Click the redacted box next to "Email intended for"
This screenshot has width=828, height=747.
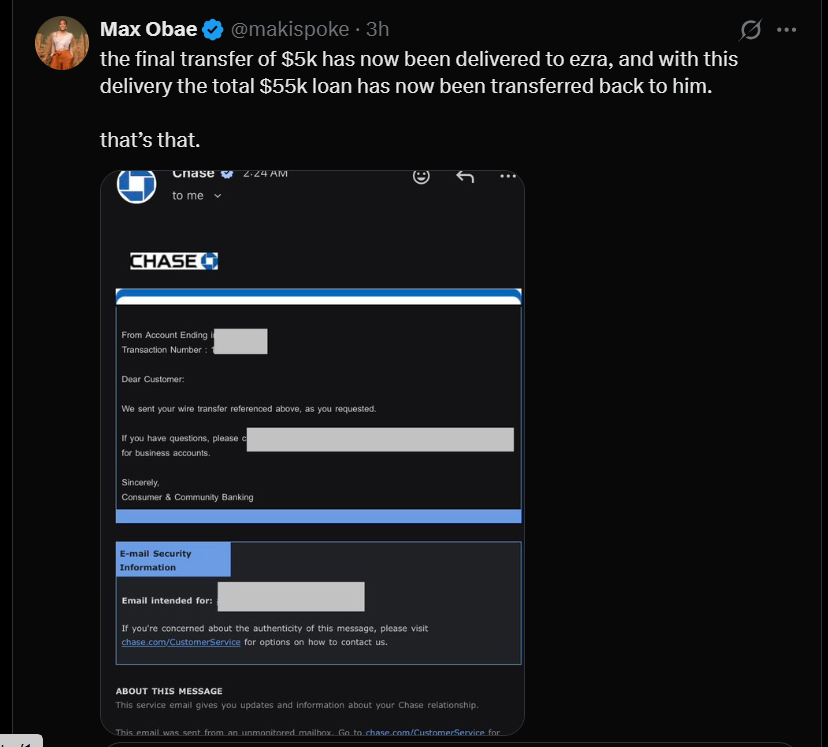pyautogui.click(x=291, y=596)
